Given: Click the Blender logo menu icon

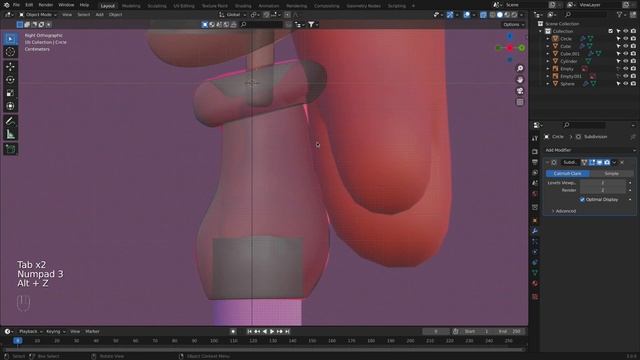Looking at the screenshot, I should (x=7, y=5).
